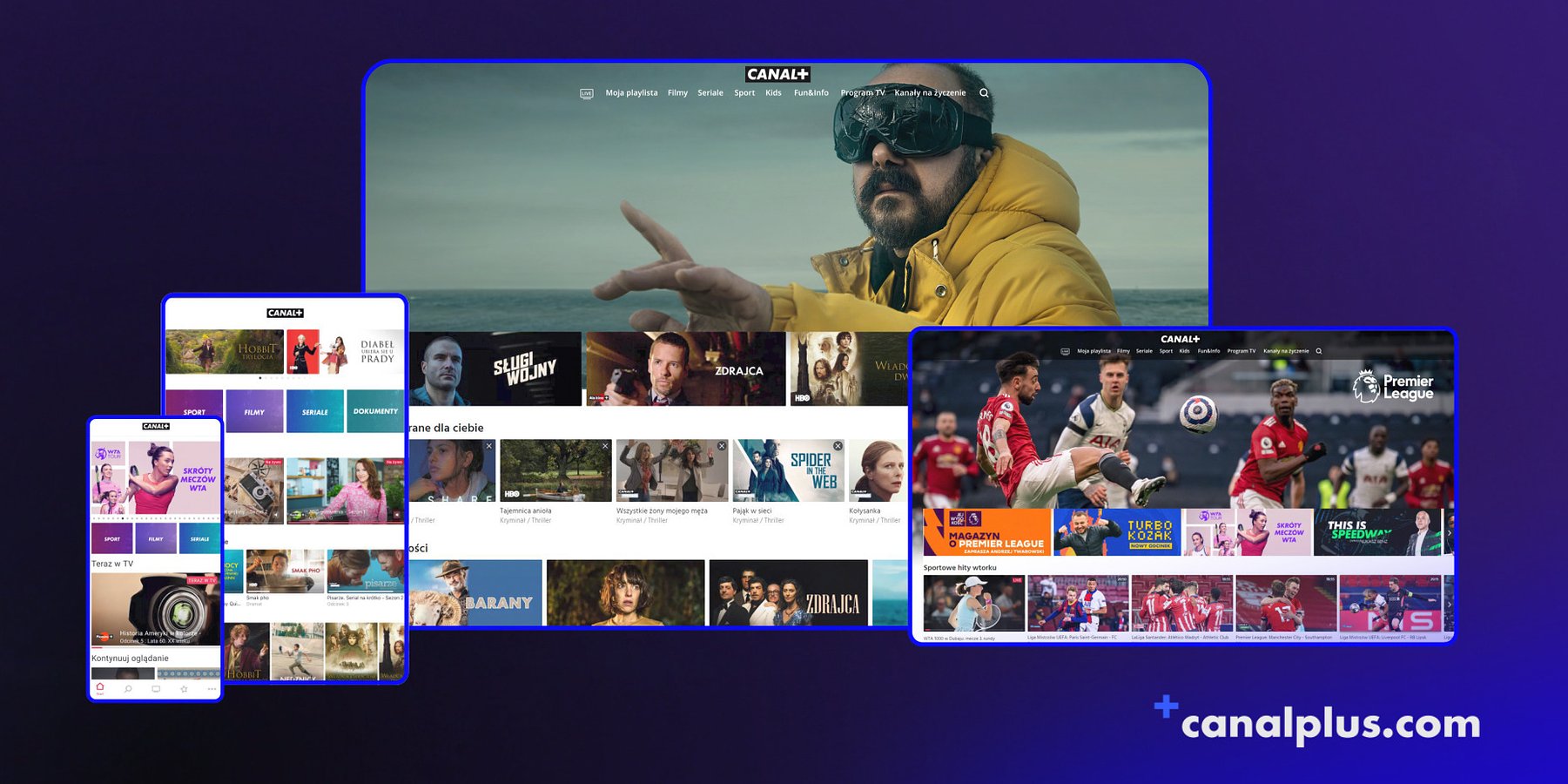1568x784 pixels.
Task: Click the CANAL+ logo on the white tablet screen
Action: 285,313
